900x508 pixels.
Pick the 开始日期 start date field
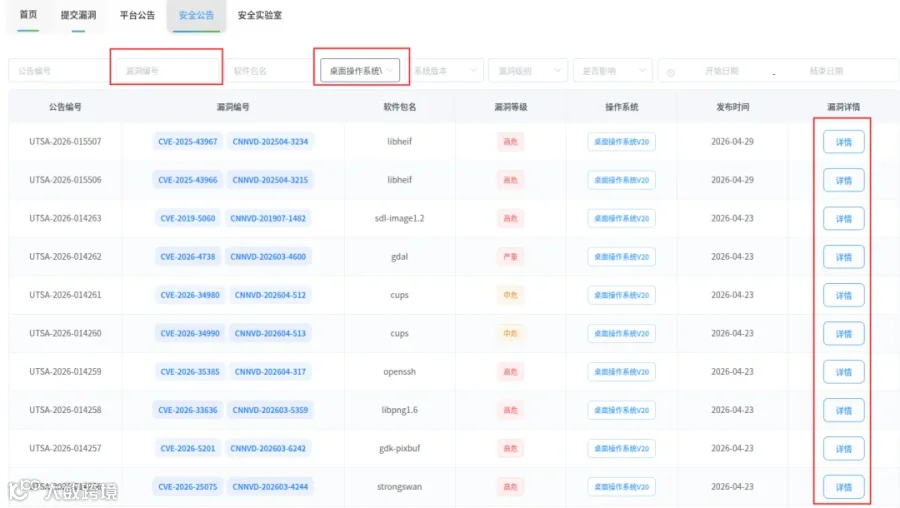[721, 71]
